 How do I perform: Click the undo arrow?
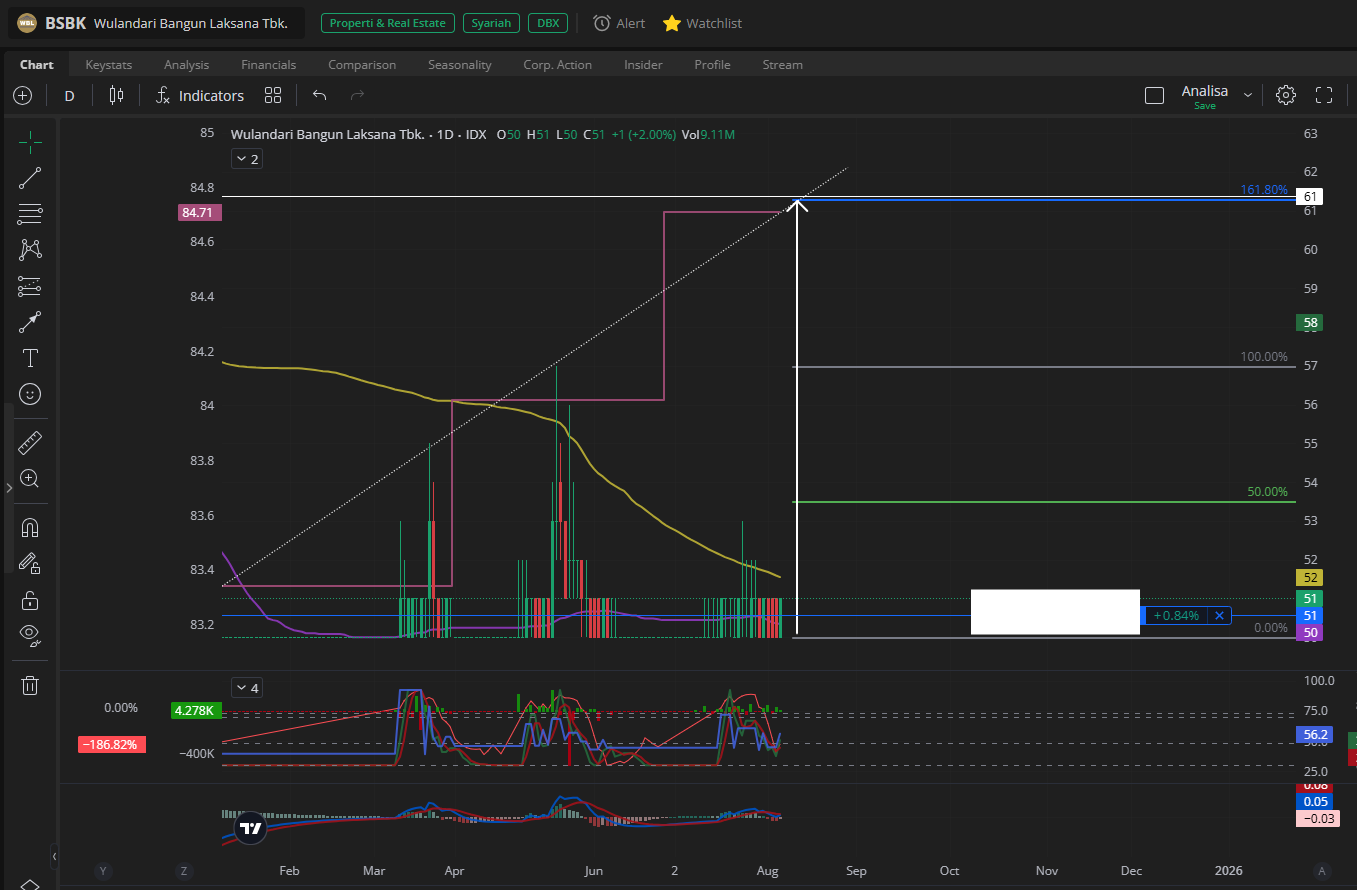click(x=320, y=96)
